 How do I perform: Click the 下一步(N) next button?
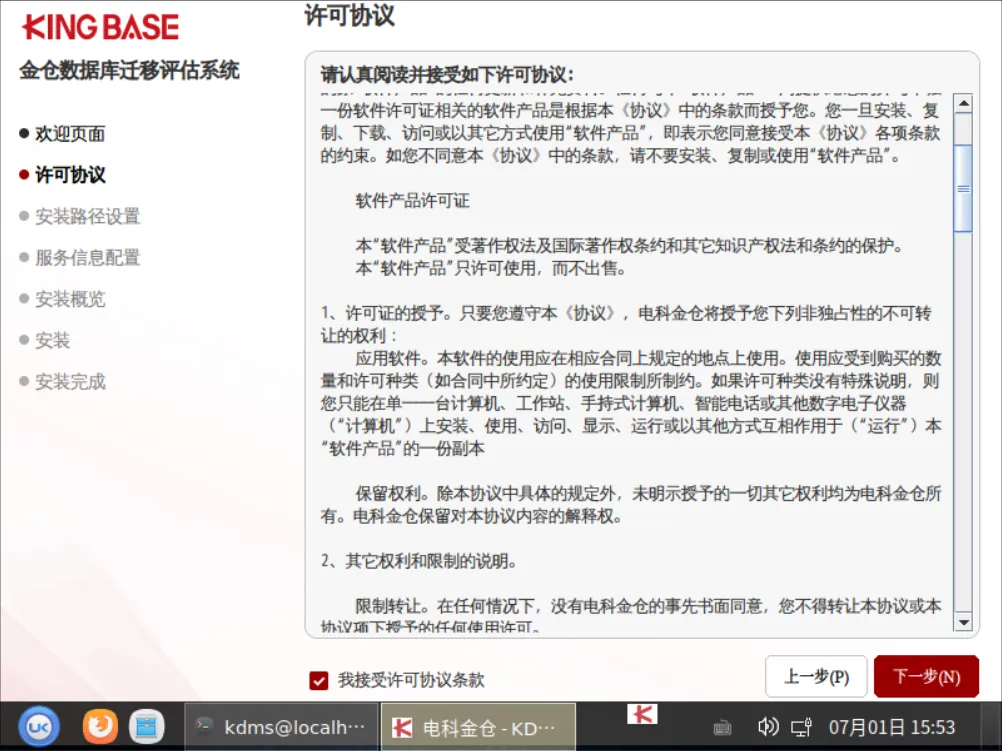[x=926, y=676]
